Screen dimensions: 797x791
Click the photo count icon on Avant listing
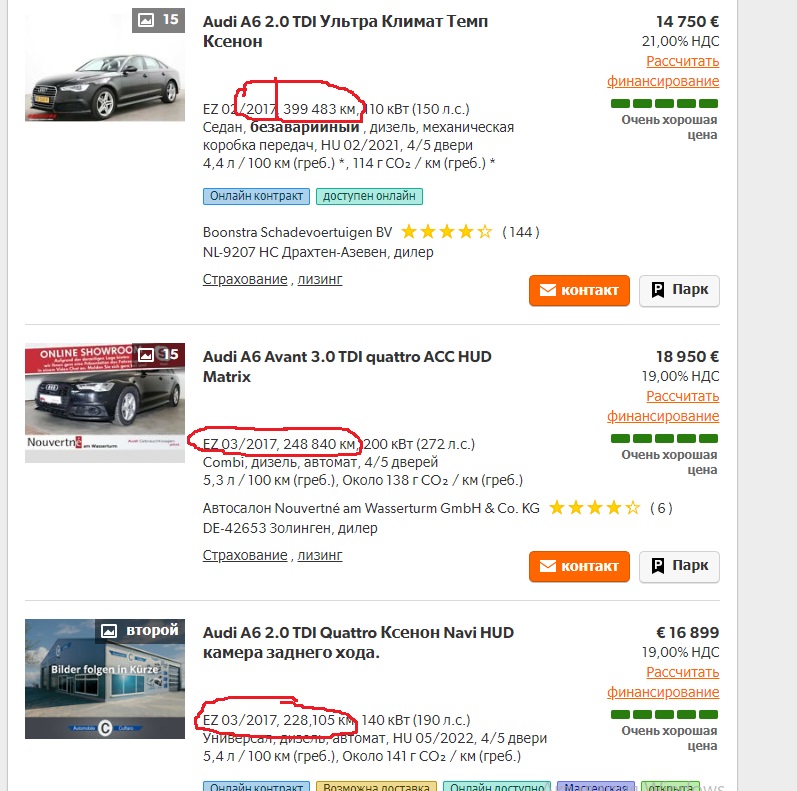click(158, 354)
